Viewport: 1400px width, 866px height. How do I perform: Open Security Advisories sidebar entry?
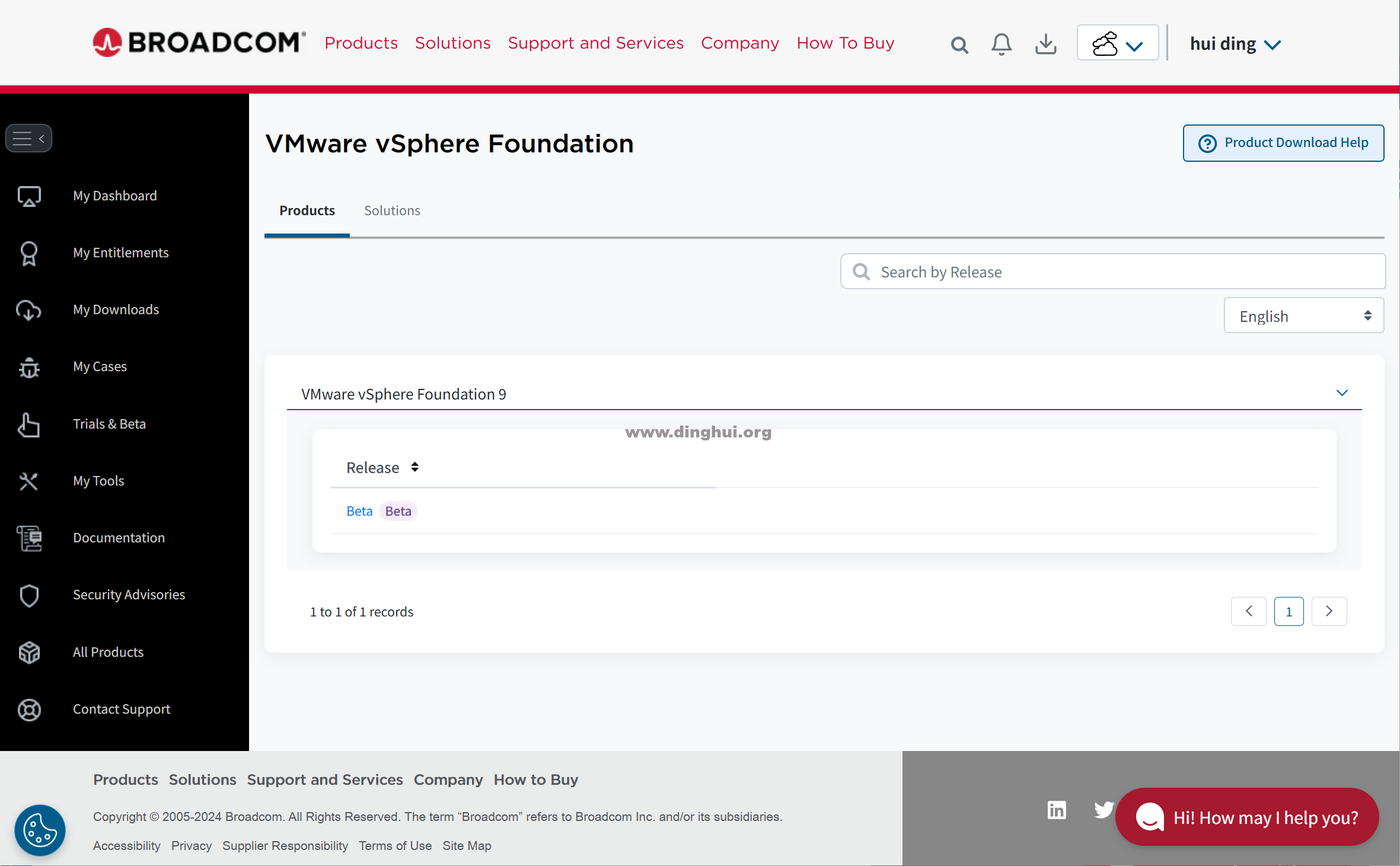[x=129, y=595]
